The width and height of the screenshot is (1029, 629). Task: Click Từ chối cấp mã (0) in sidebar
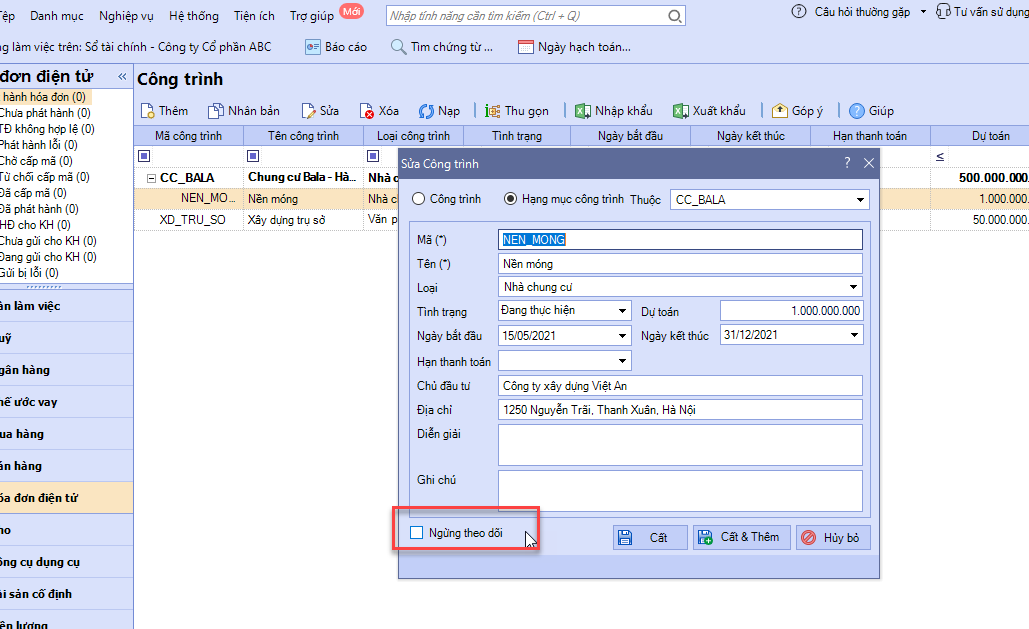[x=45, y=177]
